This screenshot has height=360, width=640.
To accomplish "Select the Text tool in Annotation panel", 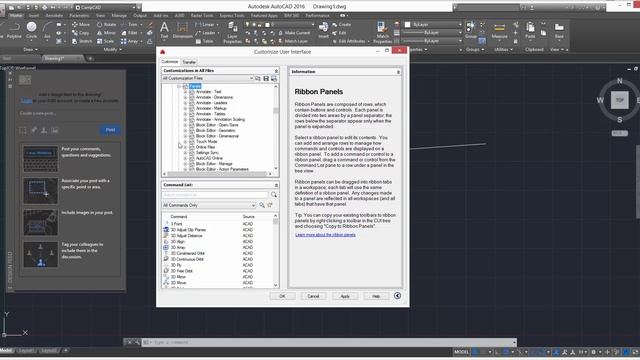I will point(164,30).
